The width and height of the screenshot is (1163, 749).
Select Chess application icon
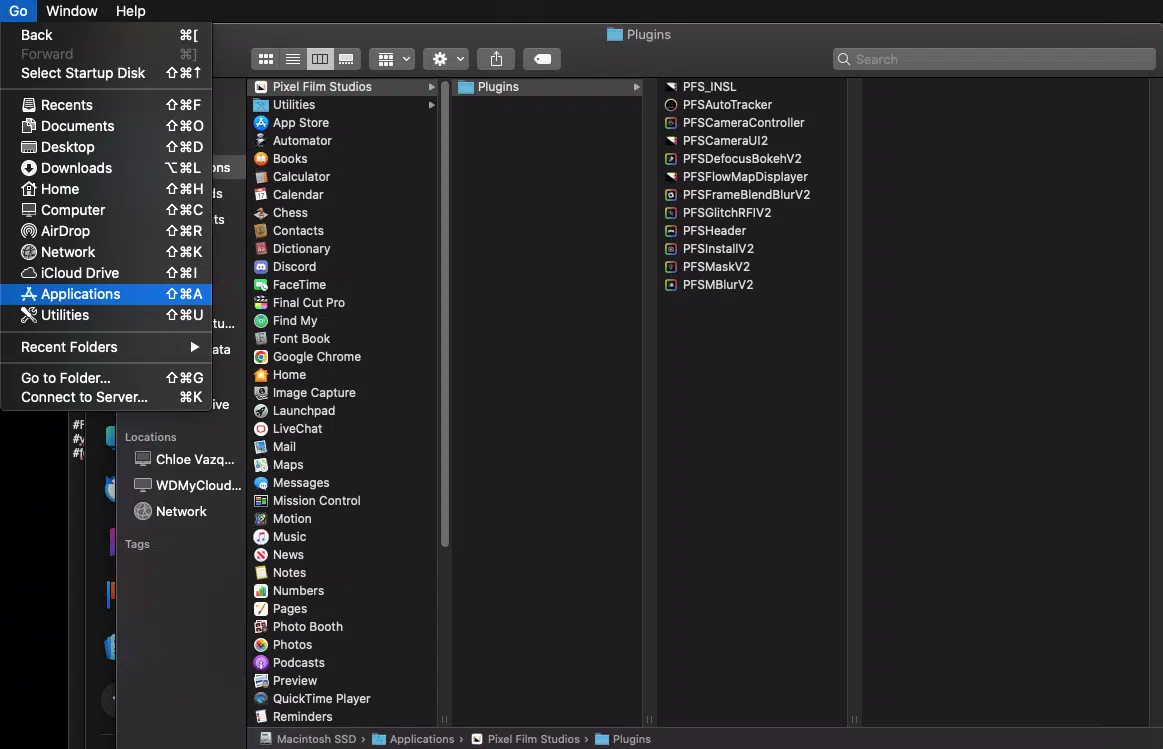point(261,213)
